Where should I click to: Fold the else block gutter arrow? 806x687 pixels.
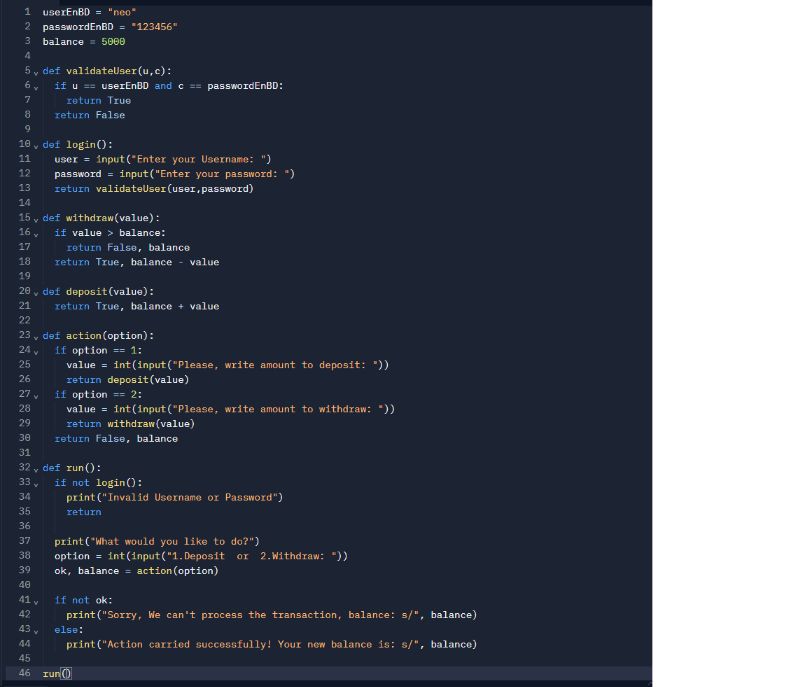click(x=36, y=631)
